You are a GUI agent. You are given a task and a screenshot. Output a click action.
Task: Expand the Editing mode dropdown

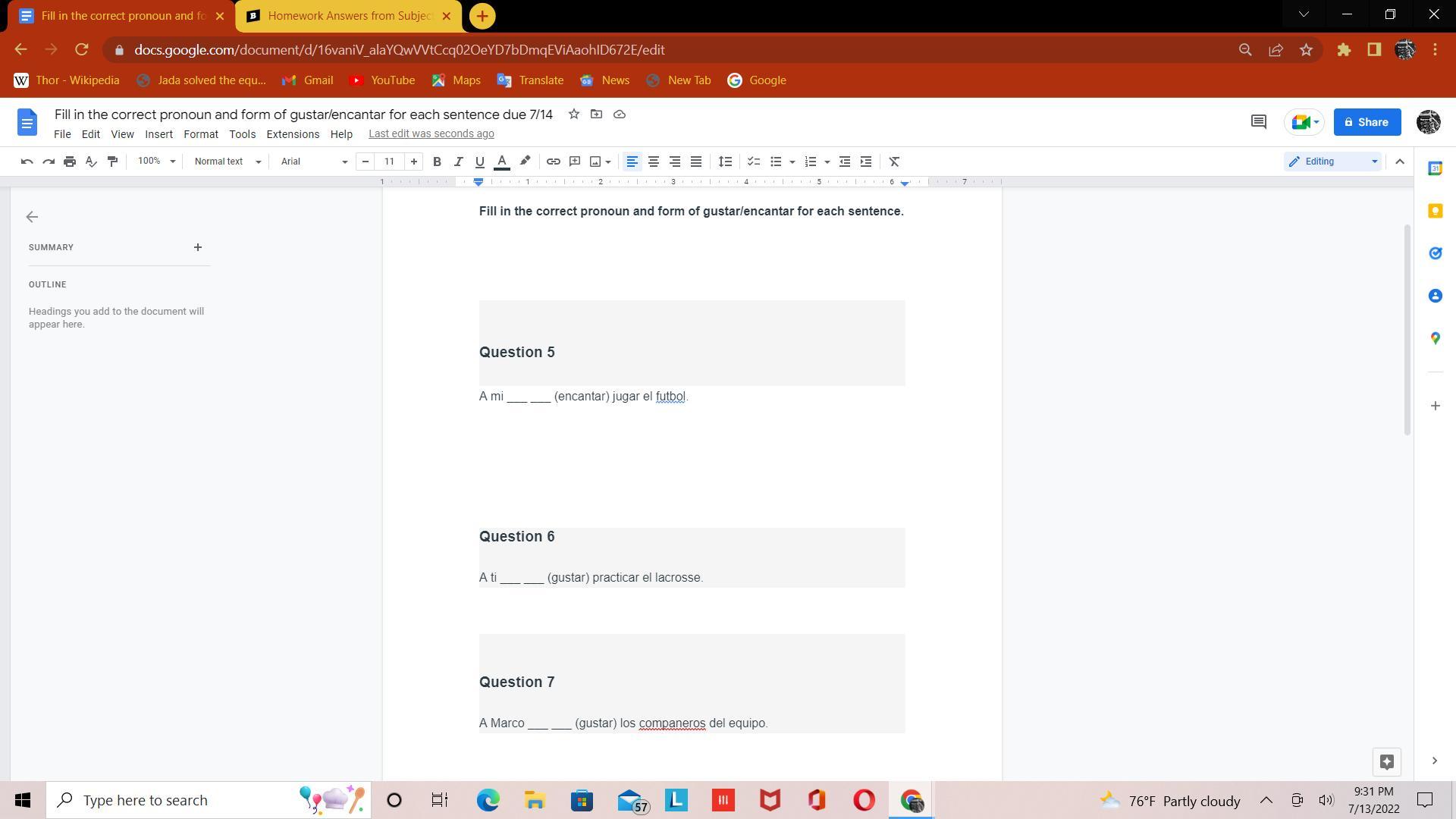(1332, 162)
